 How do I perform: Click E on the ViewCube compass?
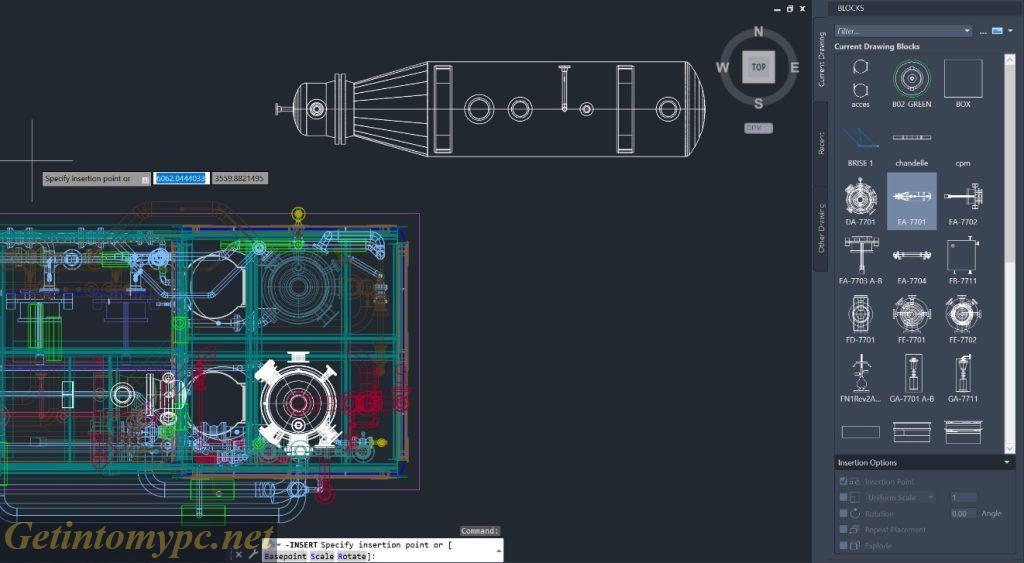[x=794, y=67]
